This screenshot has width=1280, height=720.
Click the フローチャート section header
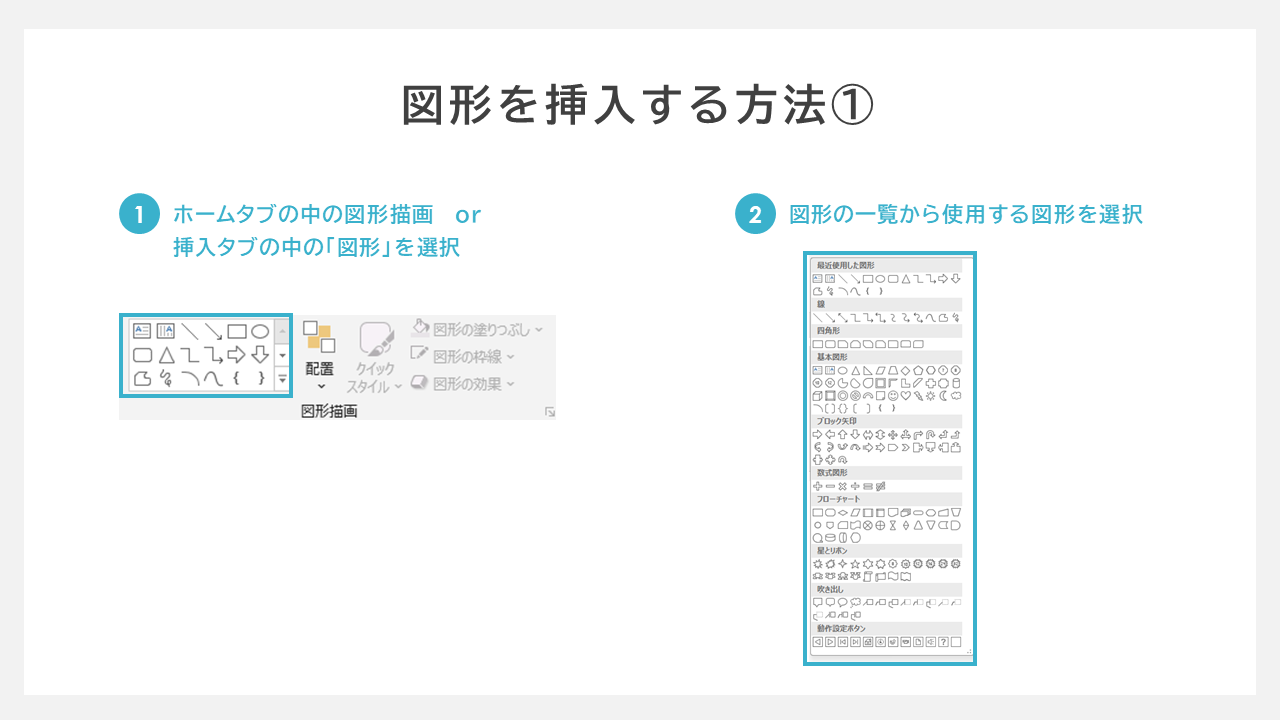tap(886, 498)
